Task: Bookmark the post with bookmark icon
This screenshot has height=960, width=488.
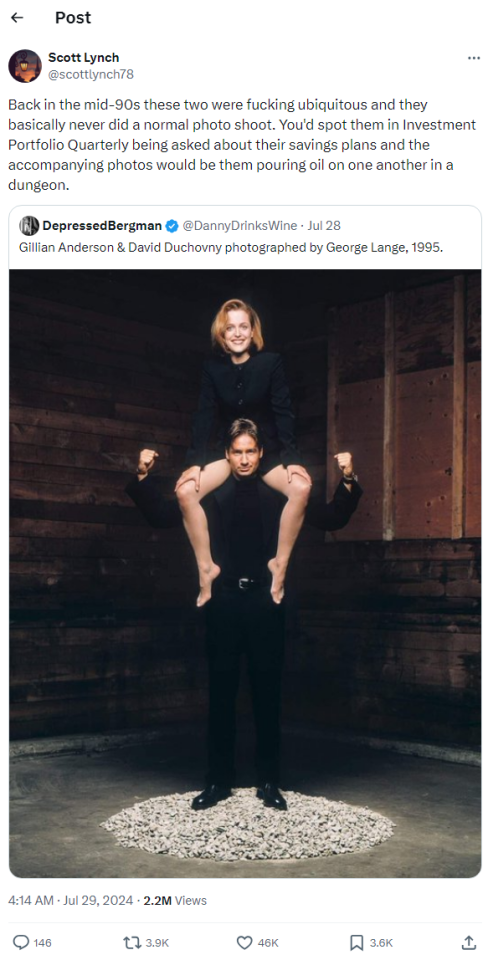Action: 356,942
